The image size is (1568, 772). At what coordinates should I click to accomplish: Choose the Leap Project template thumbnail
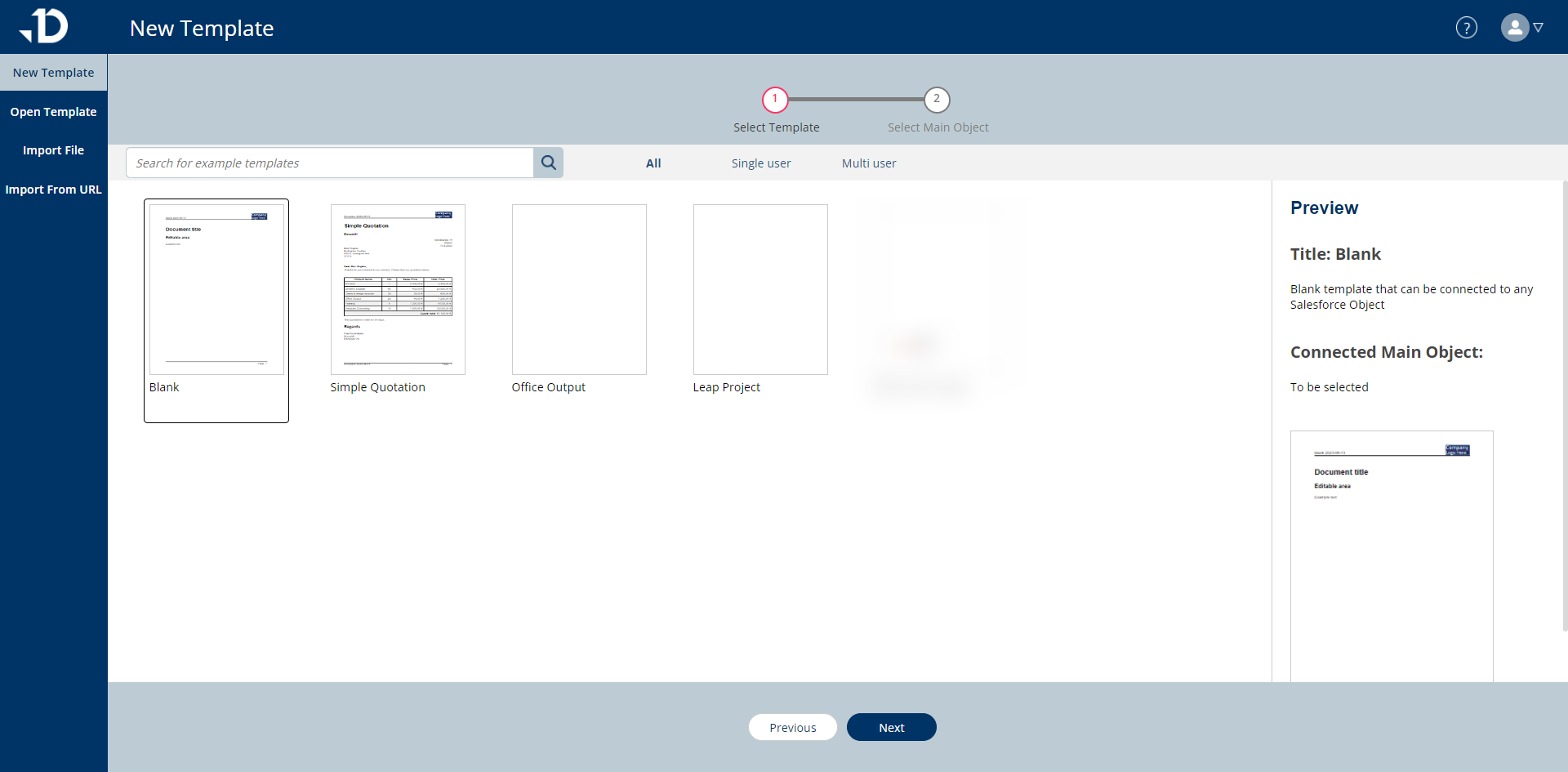760,290
